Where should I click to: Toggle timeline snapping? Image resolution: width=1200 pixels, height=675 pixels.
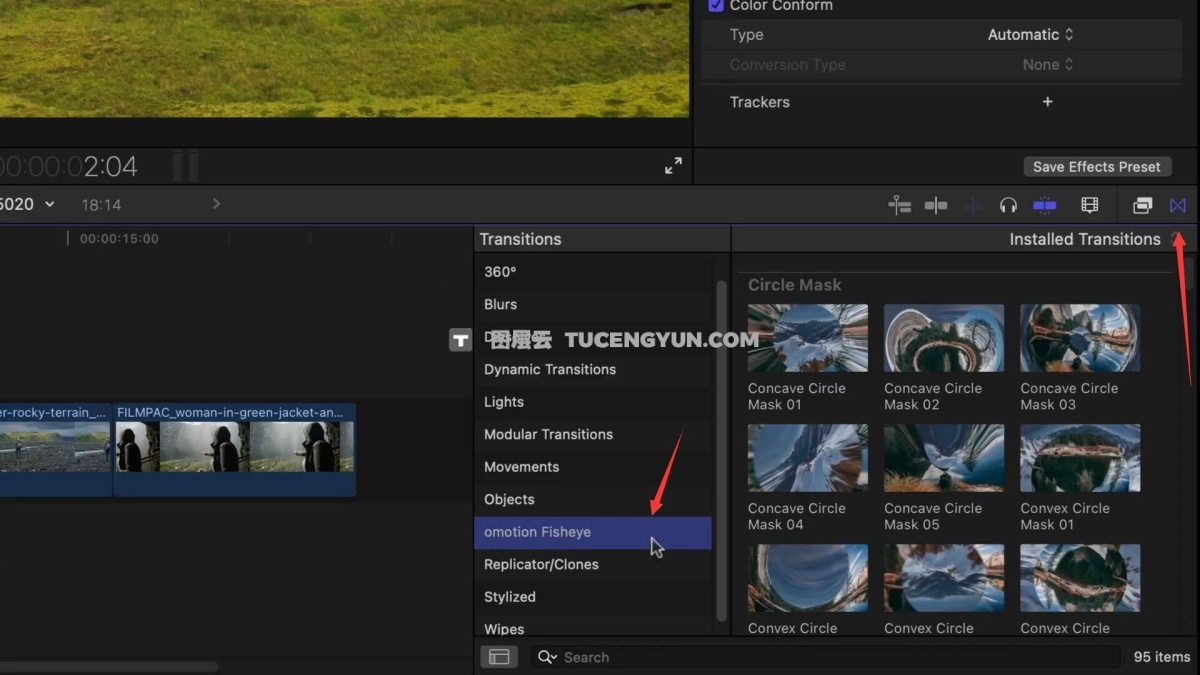(x=1045, y=205)
